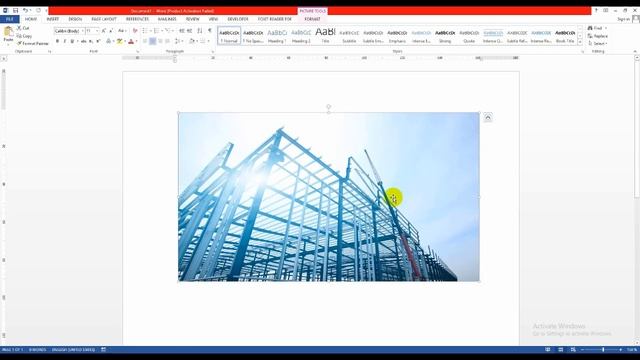Toggle Strikethrough formatting

[x=83, y=41]
